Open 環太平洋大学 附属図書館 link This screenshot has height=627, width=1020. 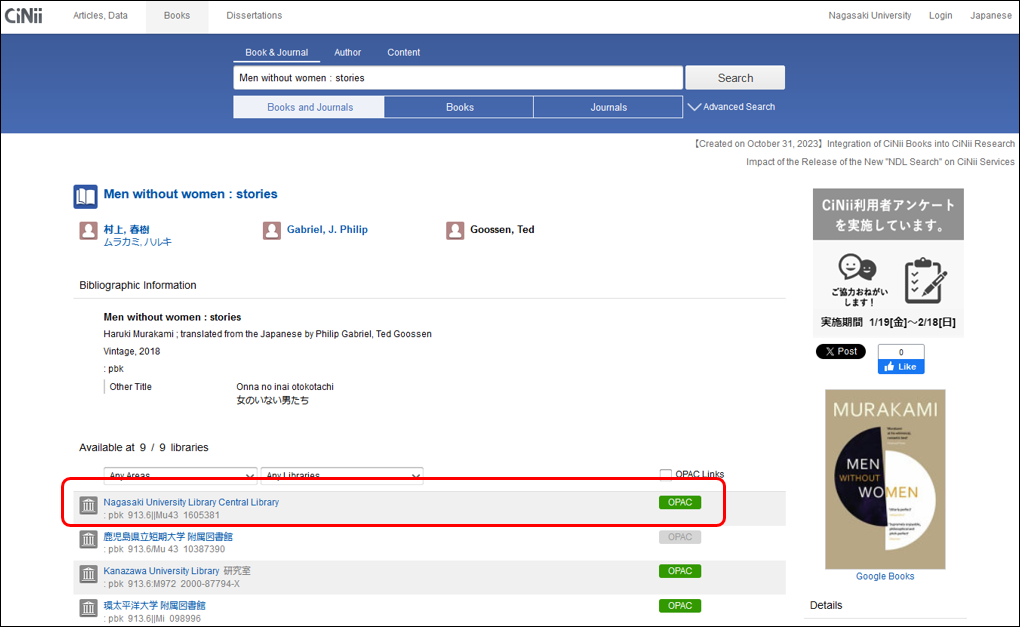tap(154, 606)
